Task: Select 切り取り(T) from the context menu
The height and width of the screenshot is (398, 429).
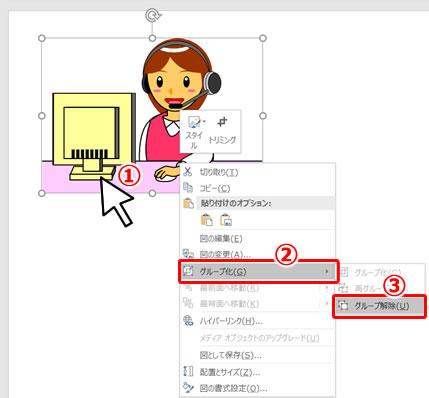Action: pyautogui.click(x=257, y=172)
